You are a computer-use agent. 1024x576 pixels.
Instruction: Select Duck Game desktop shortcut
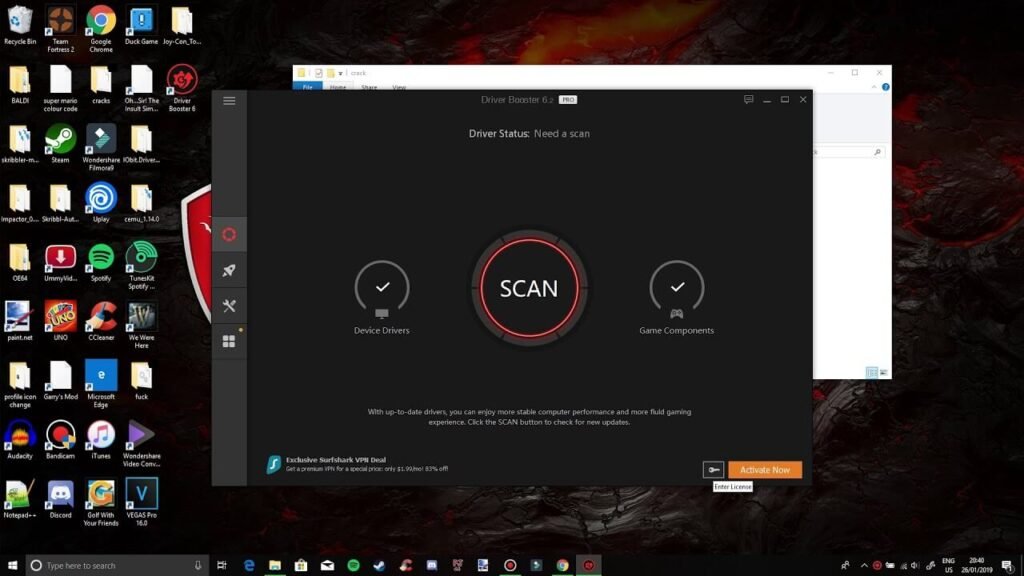pos(141,26)
